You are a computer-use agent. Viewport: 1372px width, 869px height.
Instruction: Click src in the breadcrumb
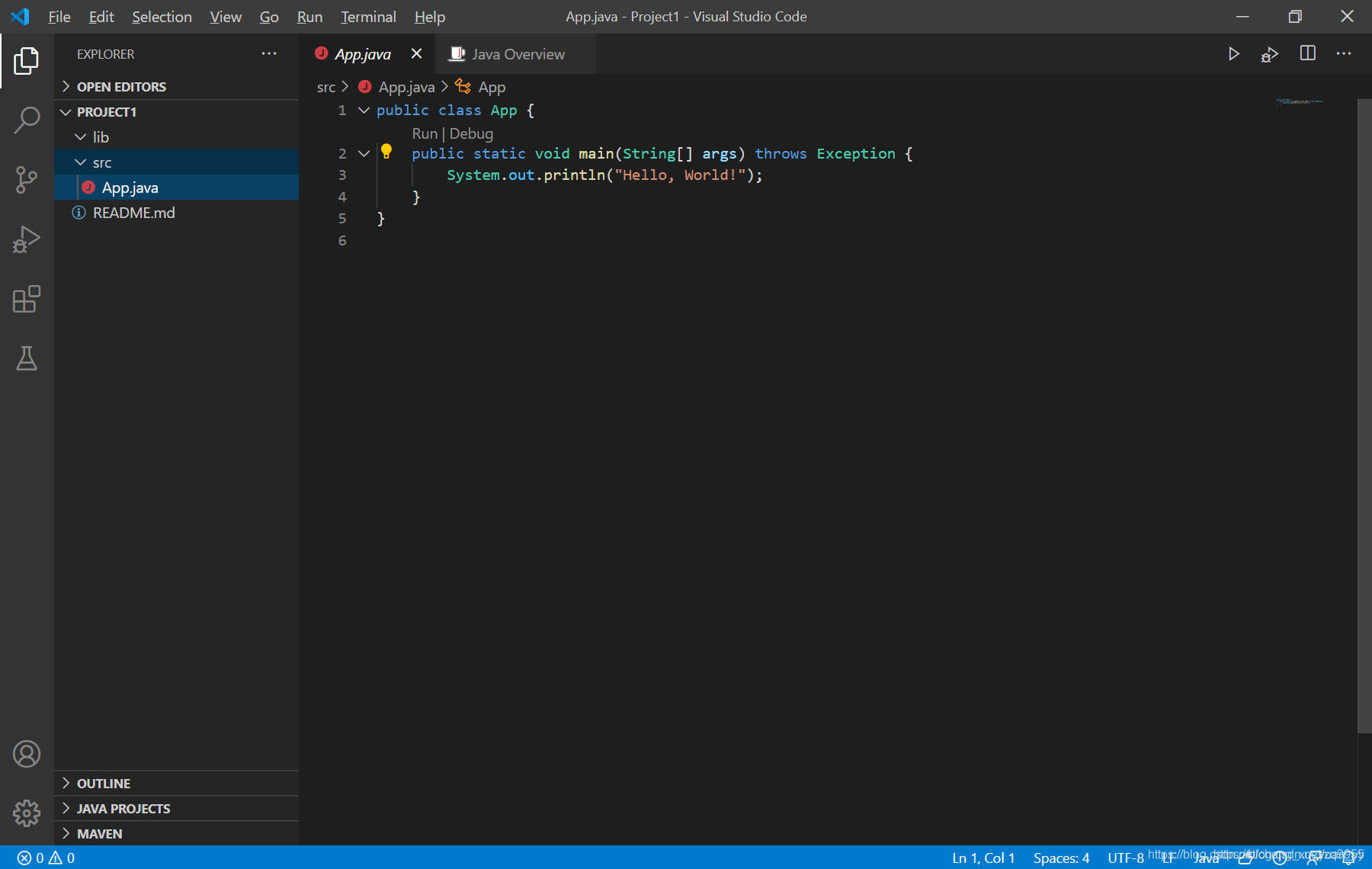pyautogui.click(x=326, y=87)
